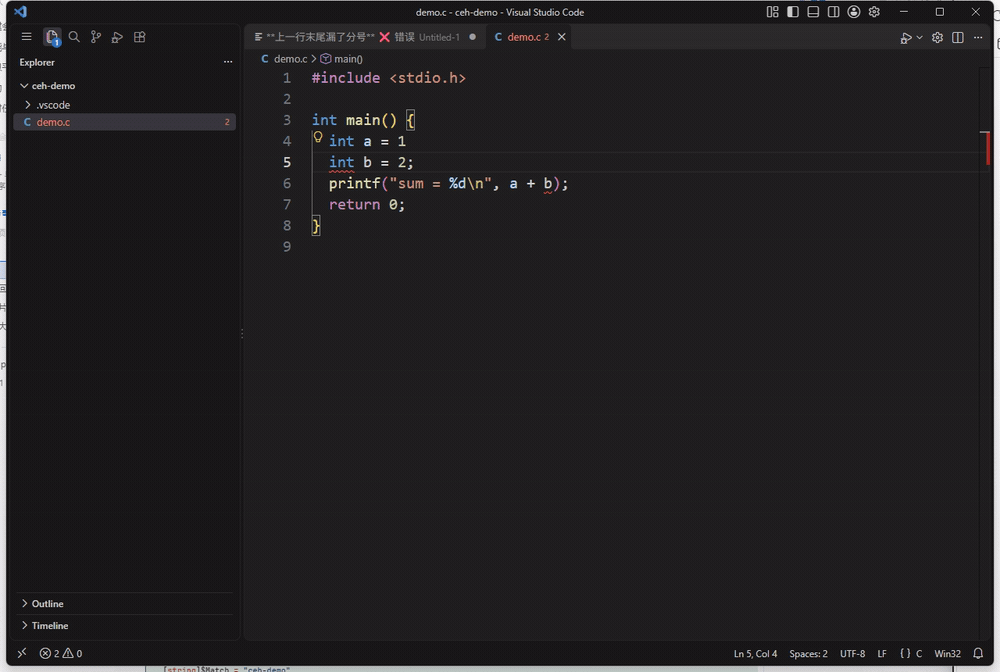Open the run button dropdown arrow
The width and height of the screenshot is (1000, 672).
tap(920, 38)
